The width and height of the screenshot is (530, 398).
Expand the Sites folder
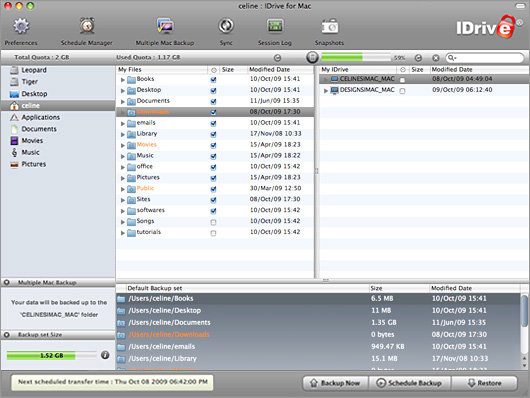[x=123, y=200]
